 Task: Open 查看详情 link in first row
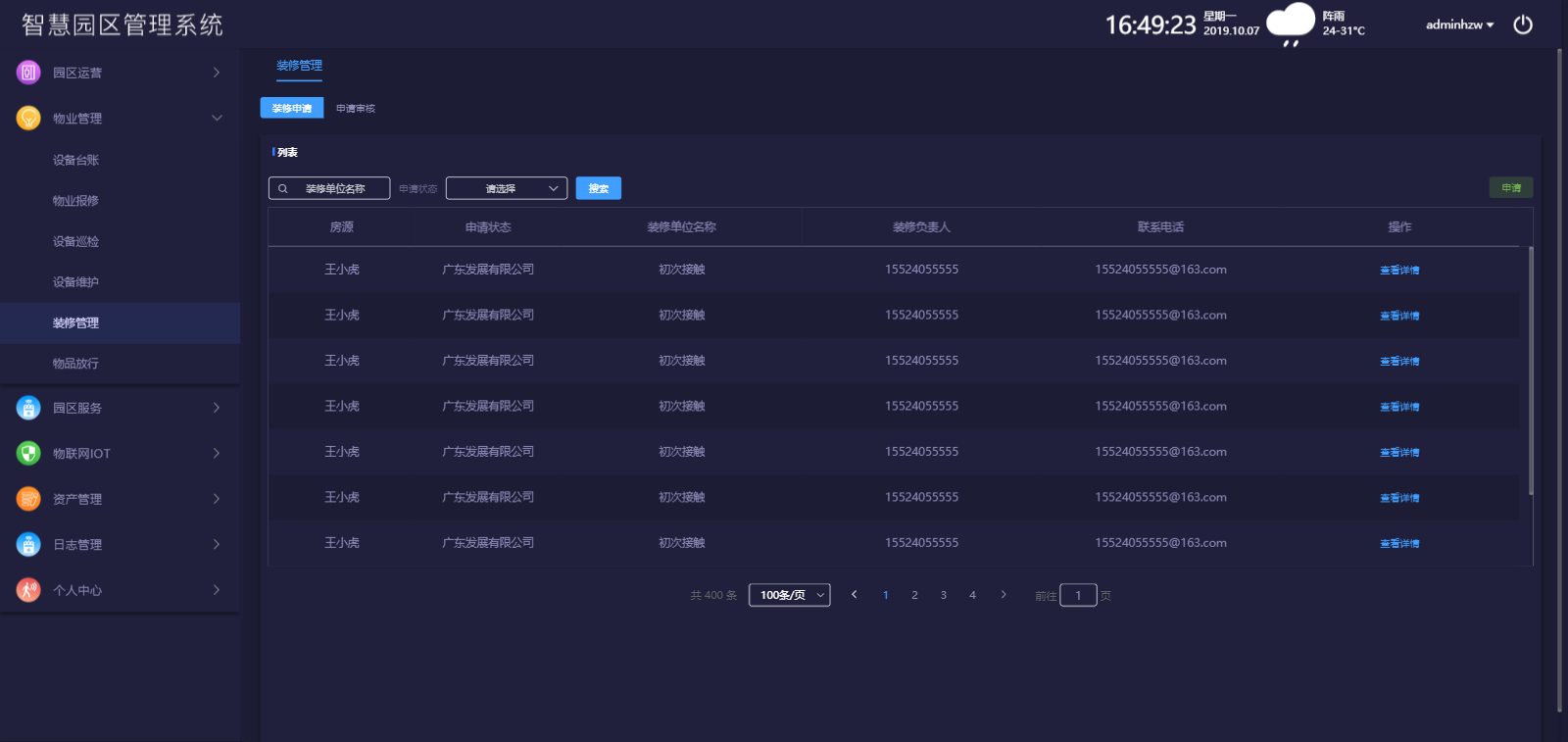pyautogui.click(x=1399, y=271)
